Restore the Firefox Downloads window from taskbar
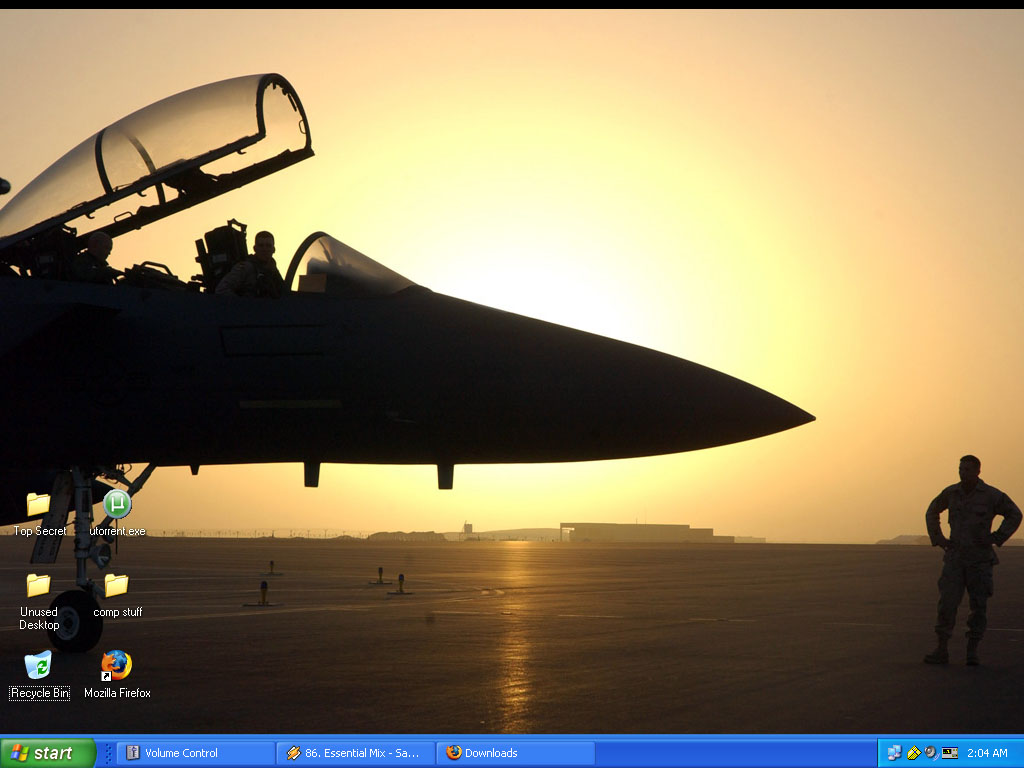 tap(515, 753)
